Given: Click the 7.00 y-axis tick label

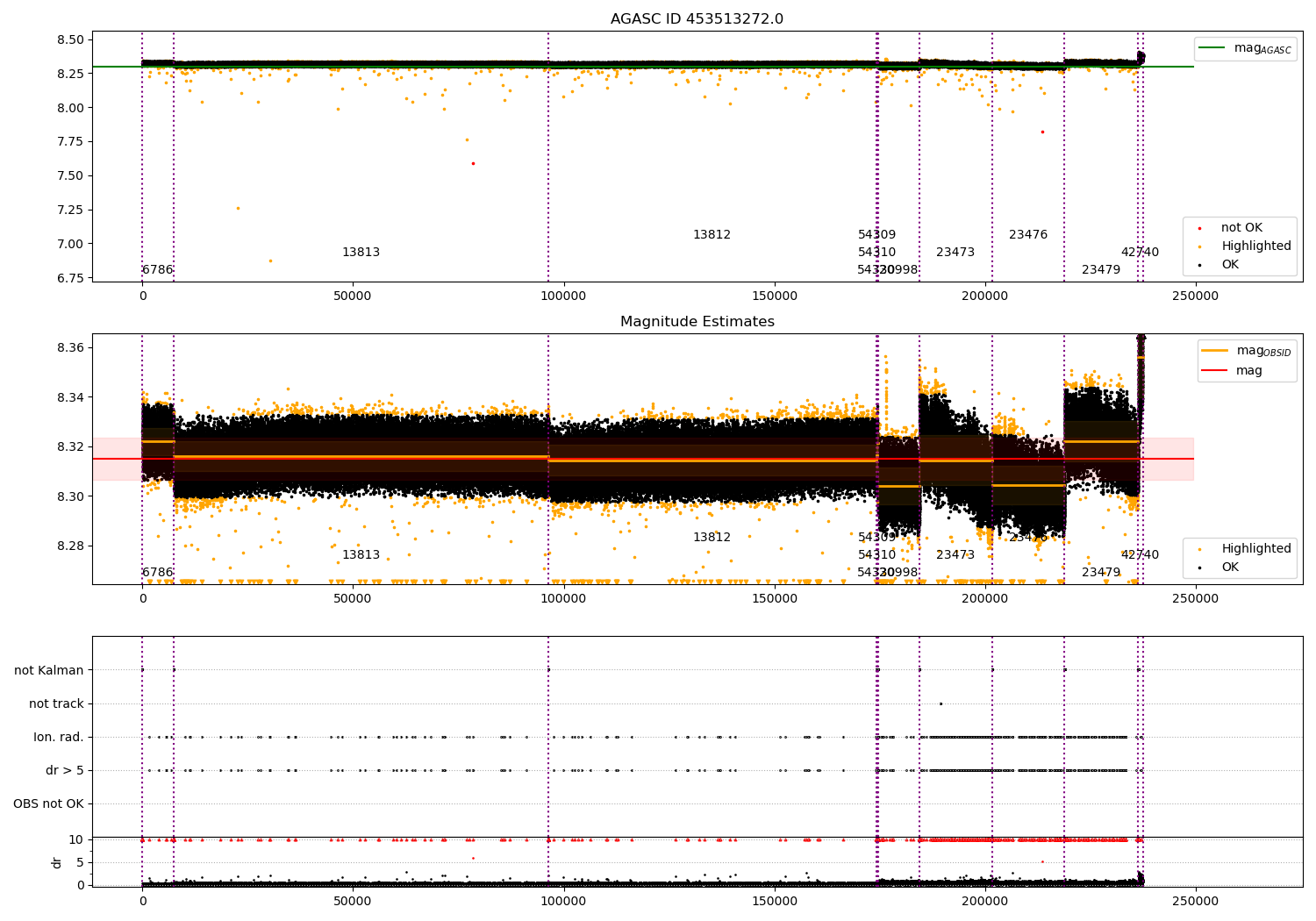Looking at the screenshot, I should tap(69, 245).
